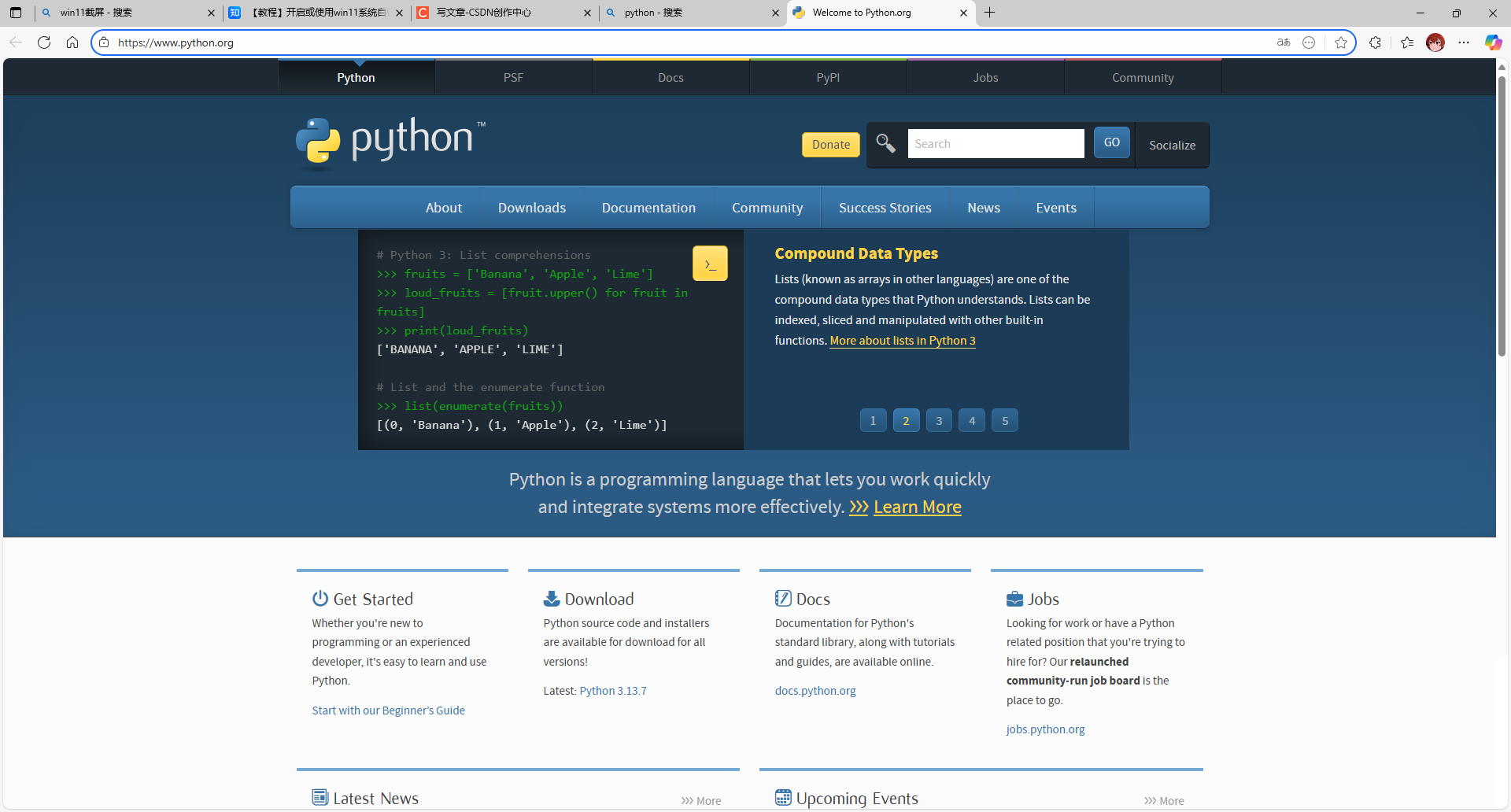Open the PyPI navigation item
The image size is (1511, 812).
(828, 77)
